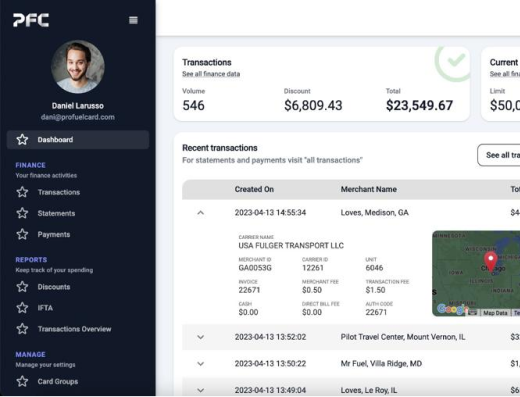Click the PFC logo
Image resolution: width=520 pixels, height=397 pixels.
tap(31, 20)
